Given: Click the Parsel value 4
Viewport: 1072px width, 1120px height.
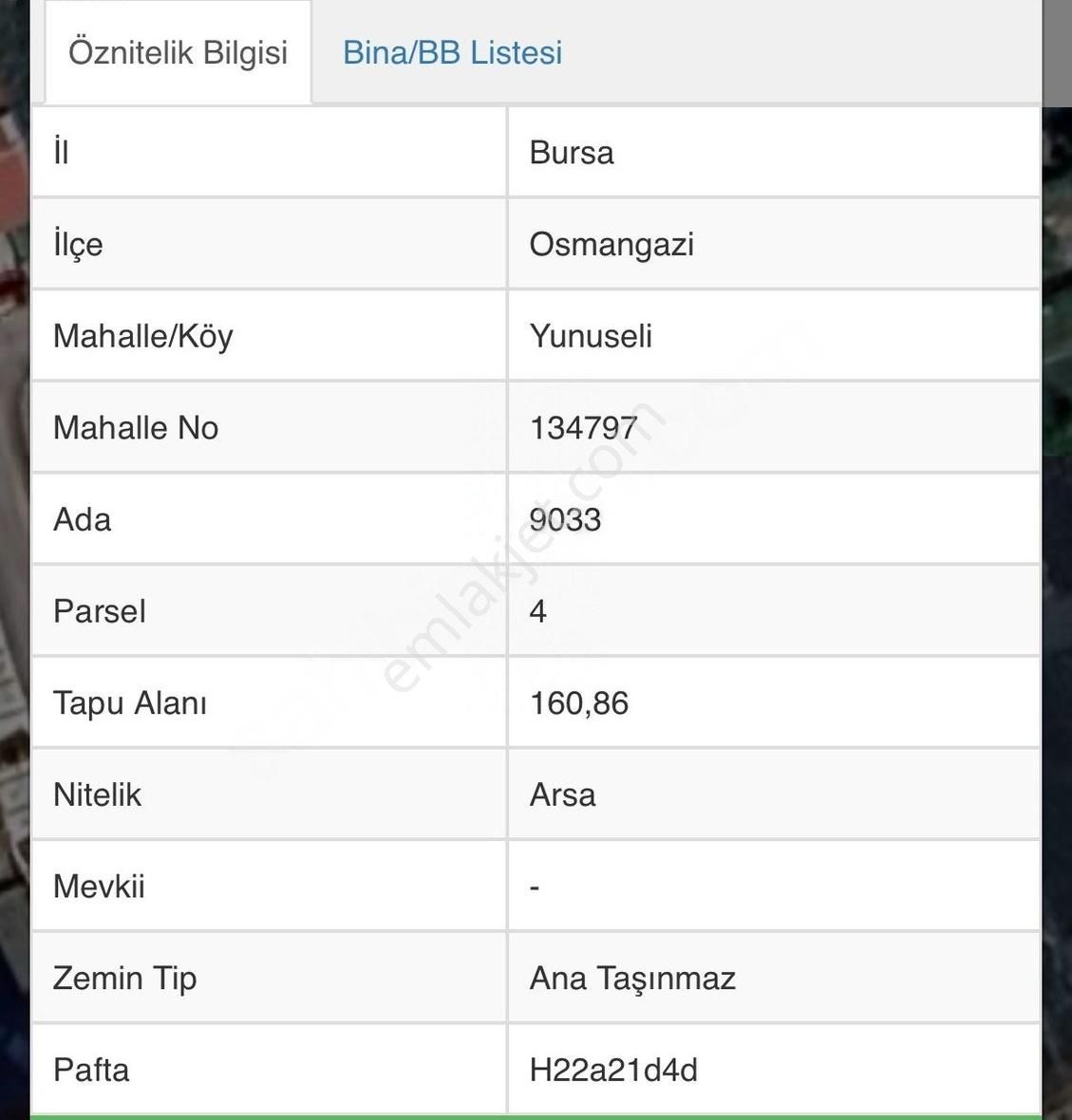Looking at the screenshot, I should click(538, 611).
